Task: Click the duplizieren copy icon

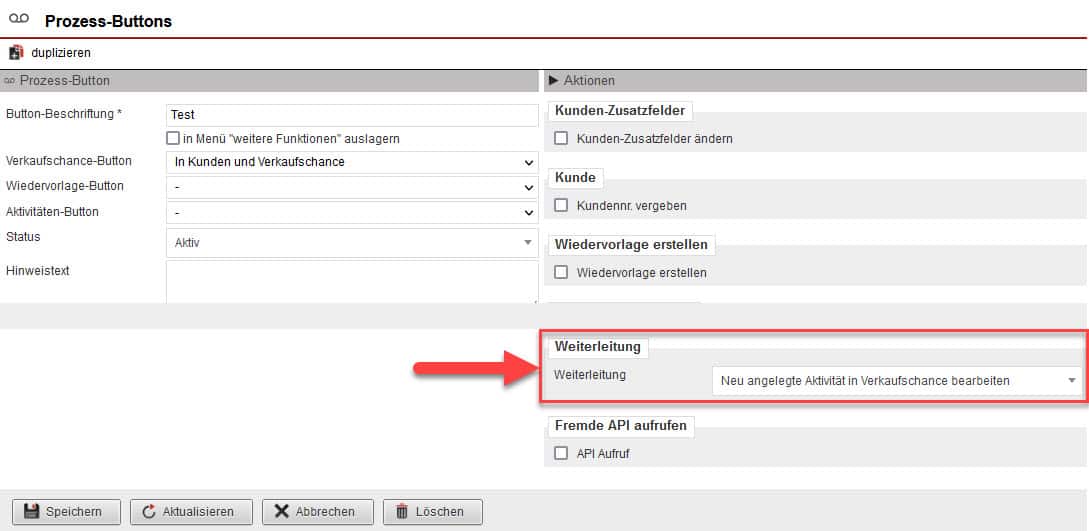Action: [x=15, y=52]
